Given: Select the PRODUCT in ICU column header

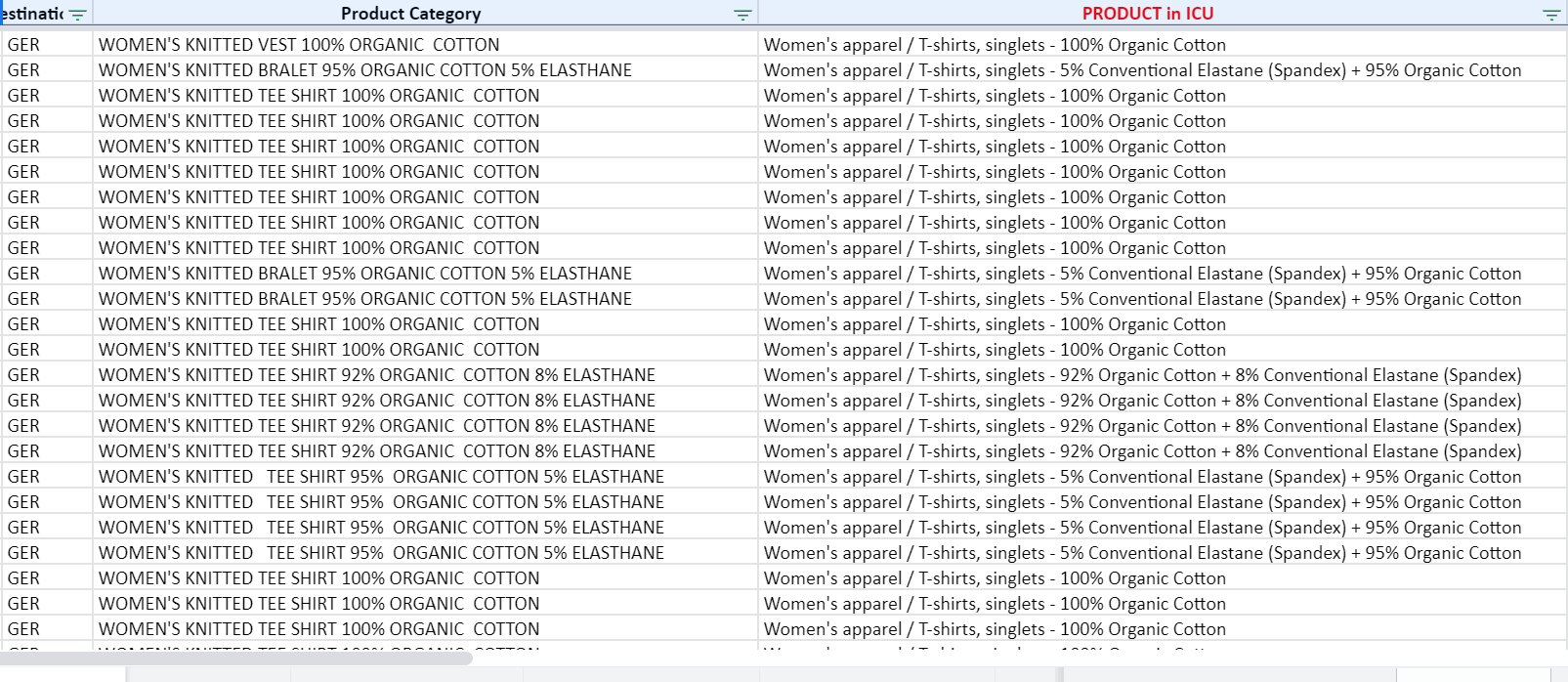Looking at the screenshot, I should pyautogui.click(x=1147, y=14).
